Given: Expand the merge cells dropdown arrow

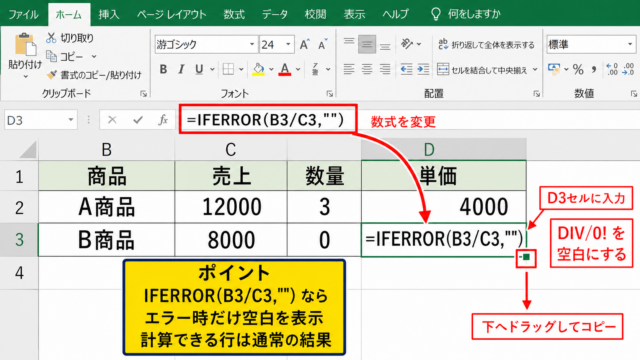Looking at the screenshot, I should [x=535, y=70].
